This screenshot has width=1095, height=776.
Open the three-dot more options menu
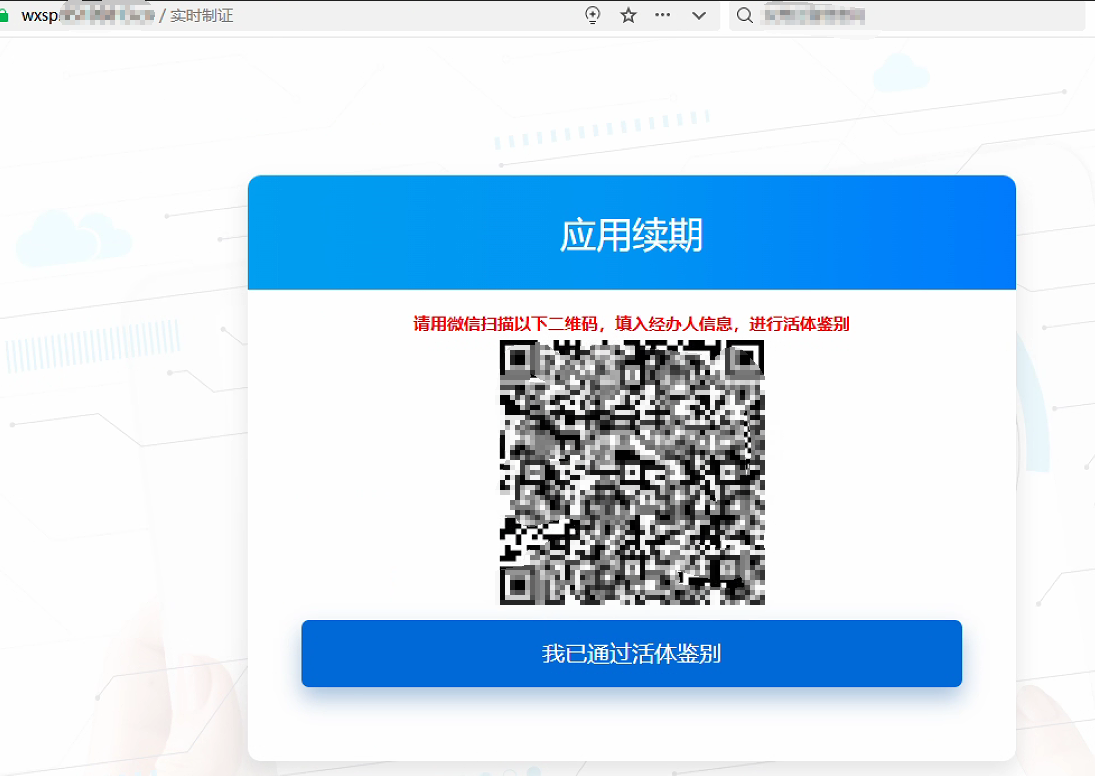point(662,15)
